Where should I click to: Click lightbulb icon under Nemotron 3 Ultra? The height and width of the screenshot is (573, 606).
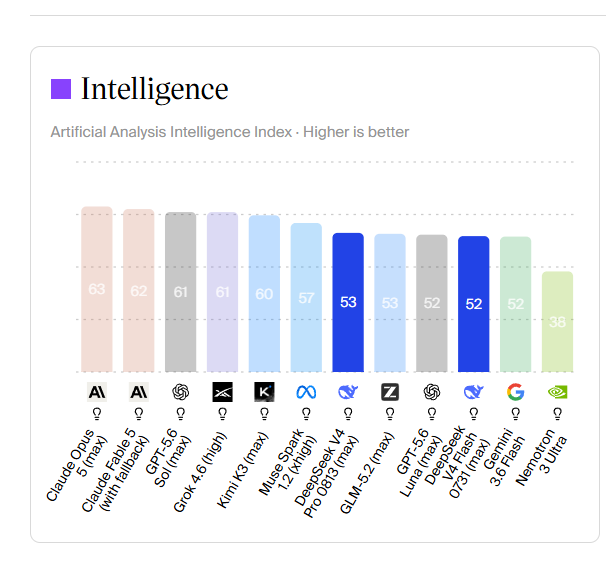pos(557,414)
